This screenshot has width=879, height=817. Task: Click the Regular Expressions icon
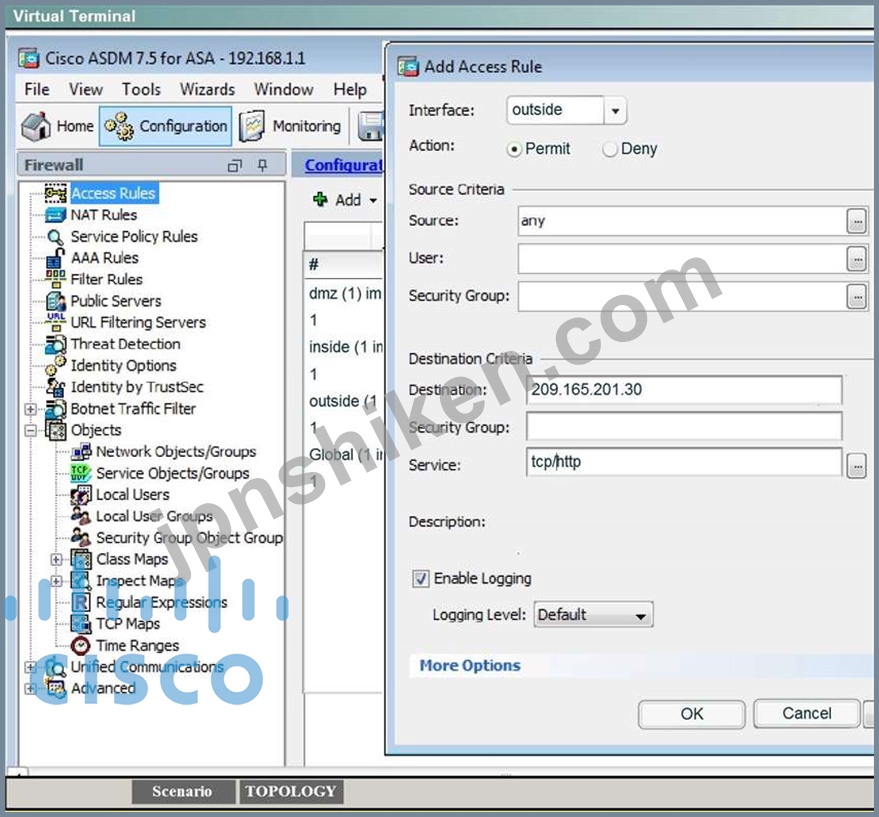click(81, 602)
